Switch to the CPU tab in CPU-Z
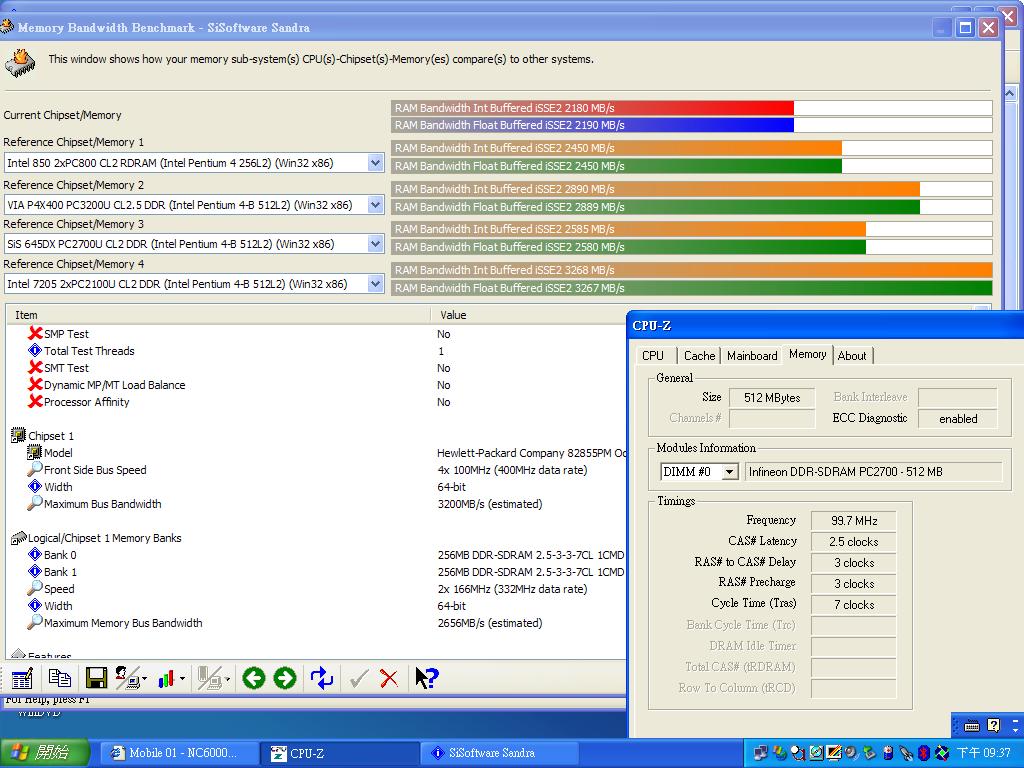1024x768 pixels. point(653,355)
